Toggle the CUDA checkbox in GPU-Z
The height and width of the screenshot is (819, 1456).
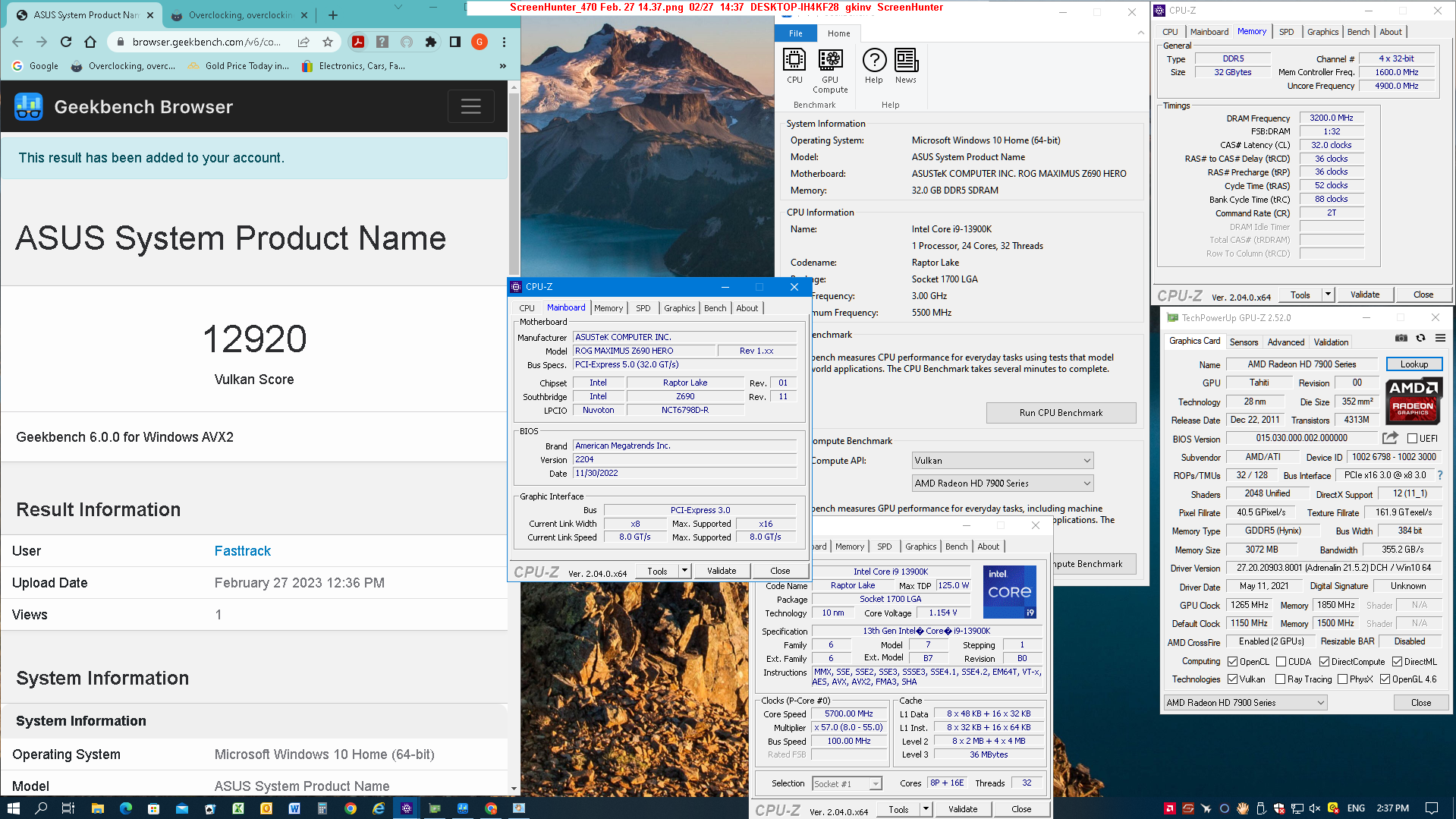point(1281,661)
